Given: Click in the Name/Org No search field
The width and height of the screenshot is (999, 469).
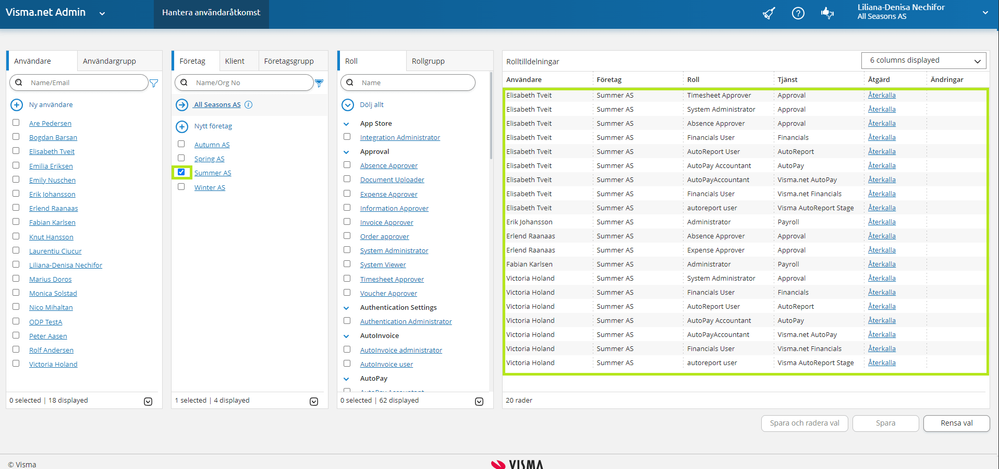Looking at the screenshot, I should 243,83.
